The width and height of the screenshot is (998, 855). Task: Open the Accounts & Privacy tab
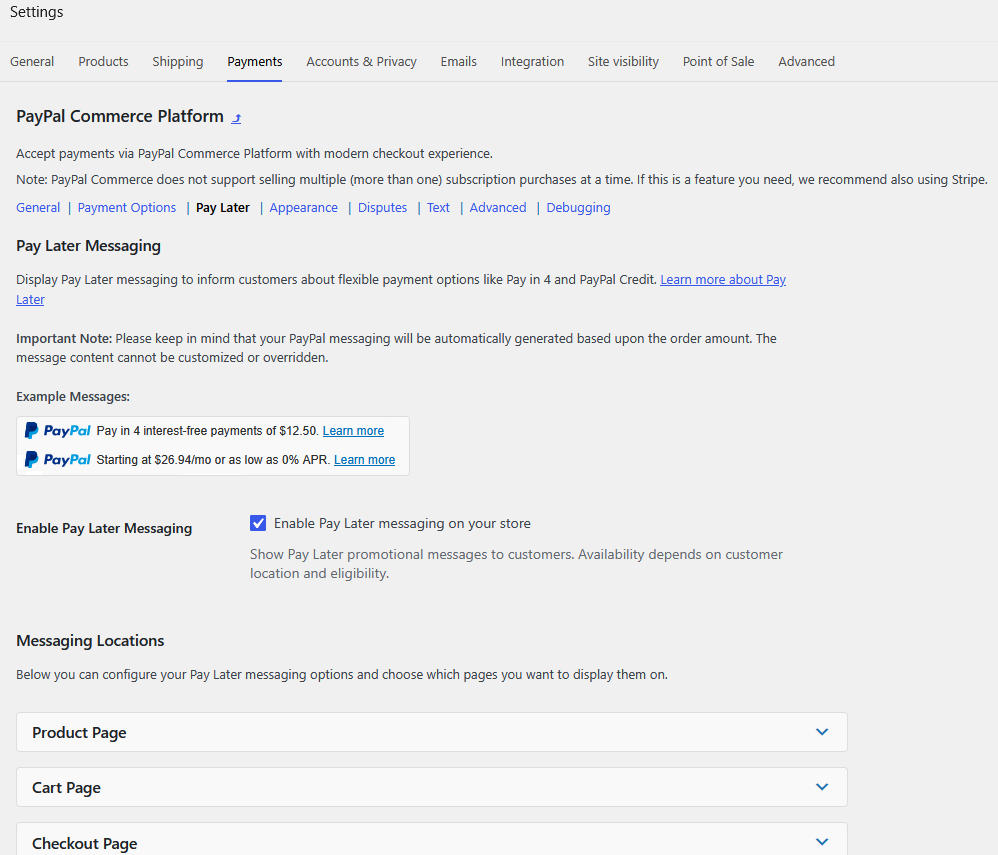click(x=362, y=62)
